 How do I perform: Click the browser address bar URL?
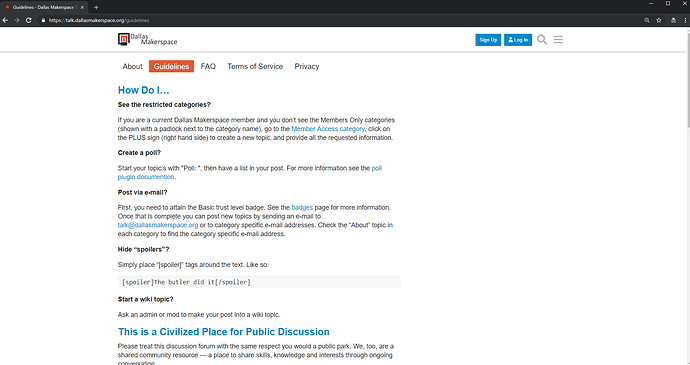pos(99,20)
